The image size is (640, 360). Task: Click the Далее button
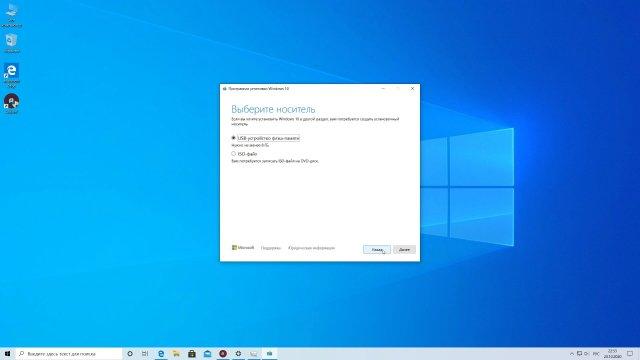tap(404, 249)
